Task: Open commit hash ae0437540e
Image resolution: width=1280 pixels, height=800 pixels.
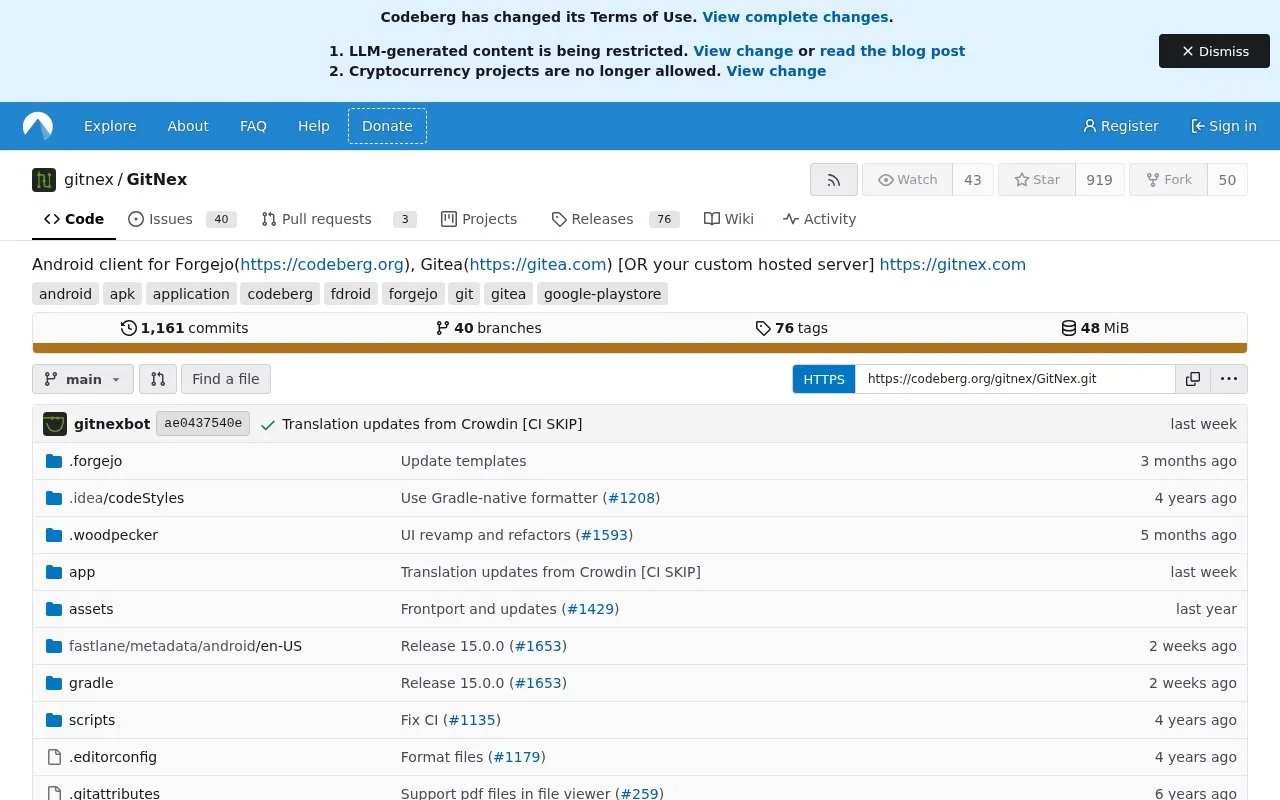Action: (203, 424)
